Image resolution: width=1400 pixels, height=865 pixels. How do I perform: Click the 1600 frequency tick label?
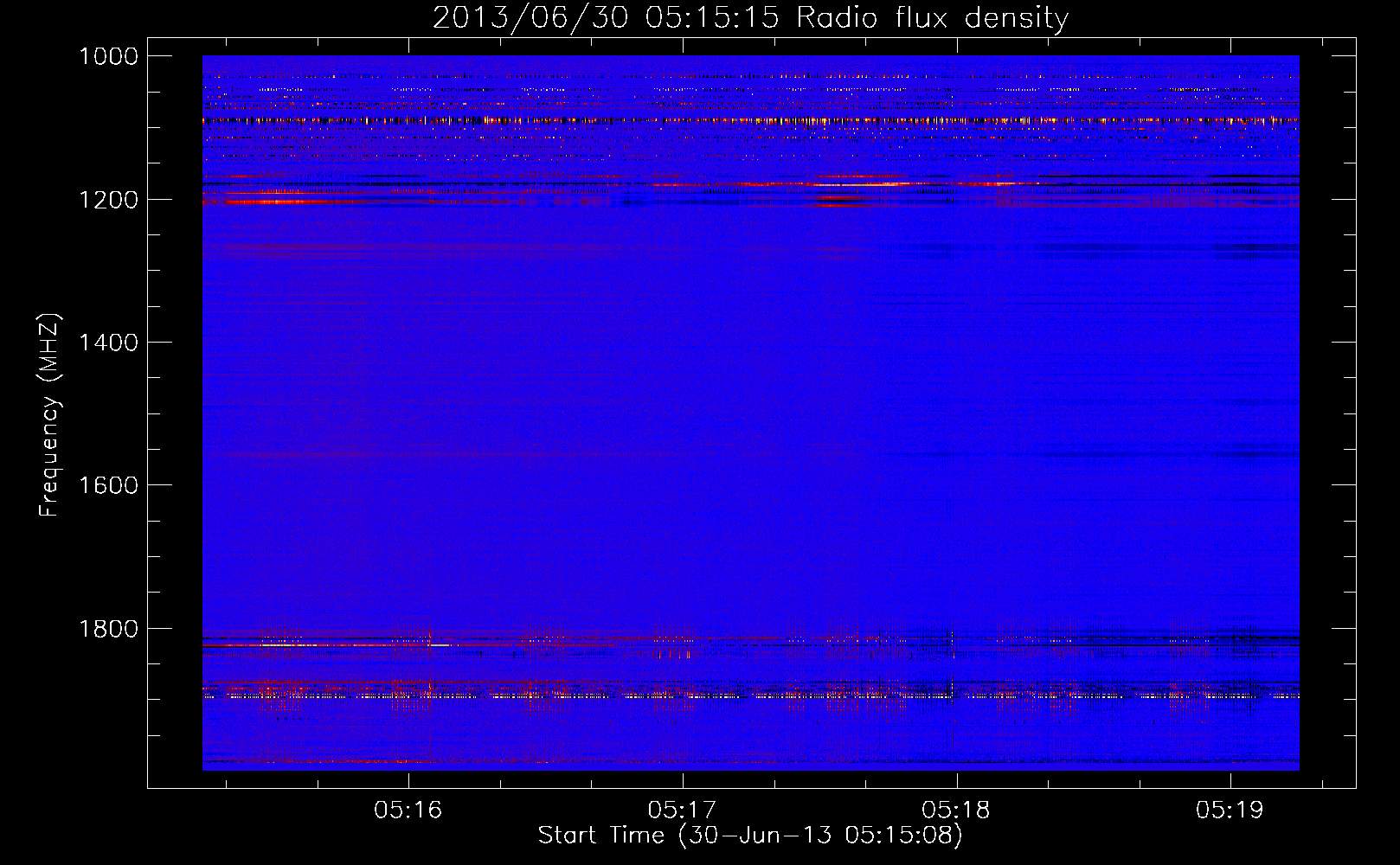click(x=109, y=485)
